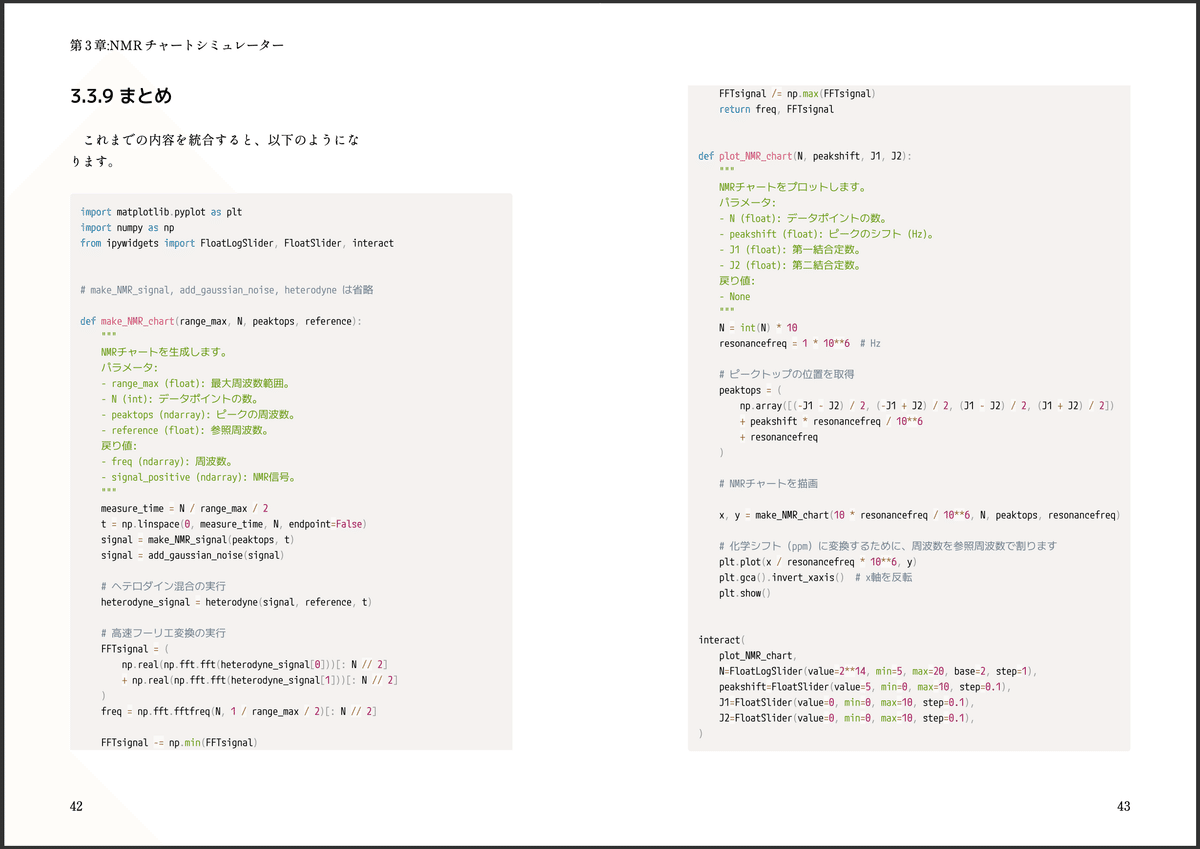Viewport: 1200px width, 849px height.
Task: Click the comment '# 高速フーリエ変換の実行'
Action: tap(163, 633)
